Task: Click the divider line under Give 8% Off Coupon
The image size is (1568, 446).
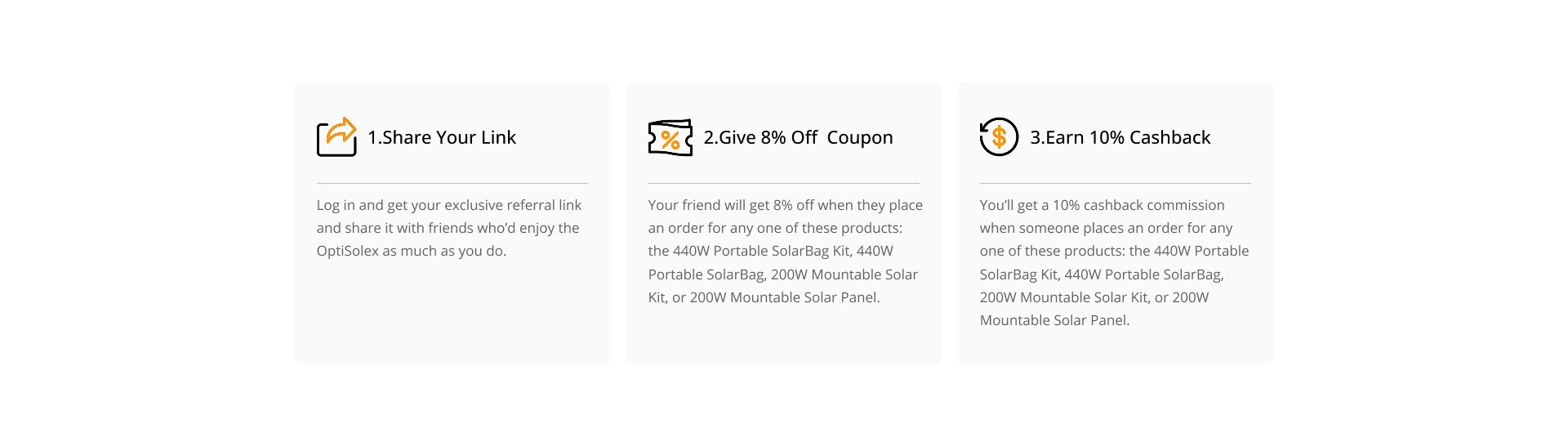Action: pos(783,183)
